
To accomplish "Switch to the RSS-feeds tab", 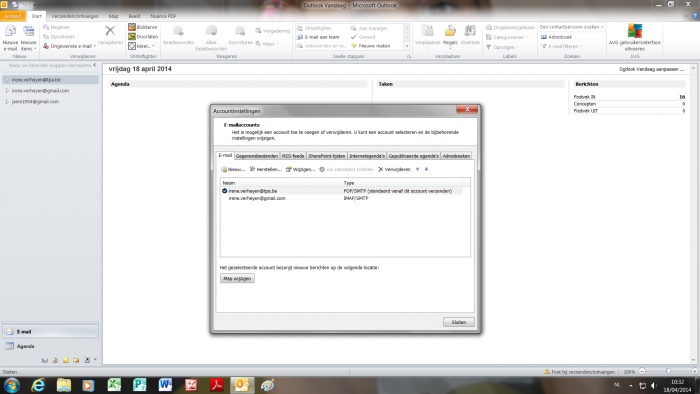I will (293, 156).
